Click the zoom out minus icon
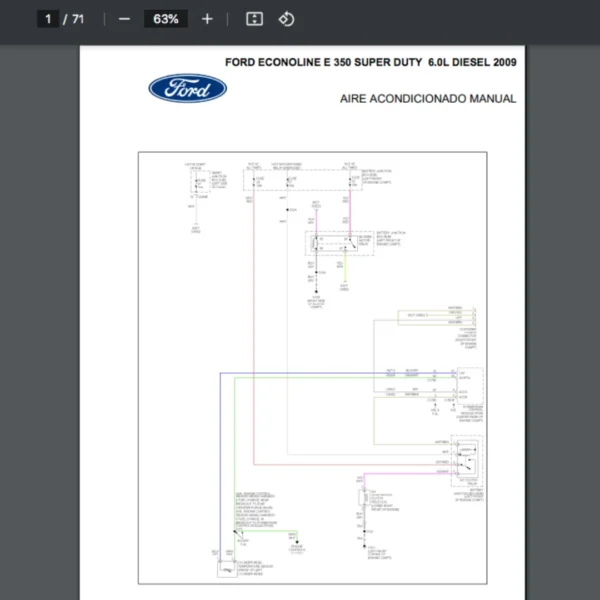Image resolution: width=600 pixels, height=600 pixels. (124, 19)
